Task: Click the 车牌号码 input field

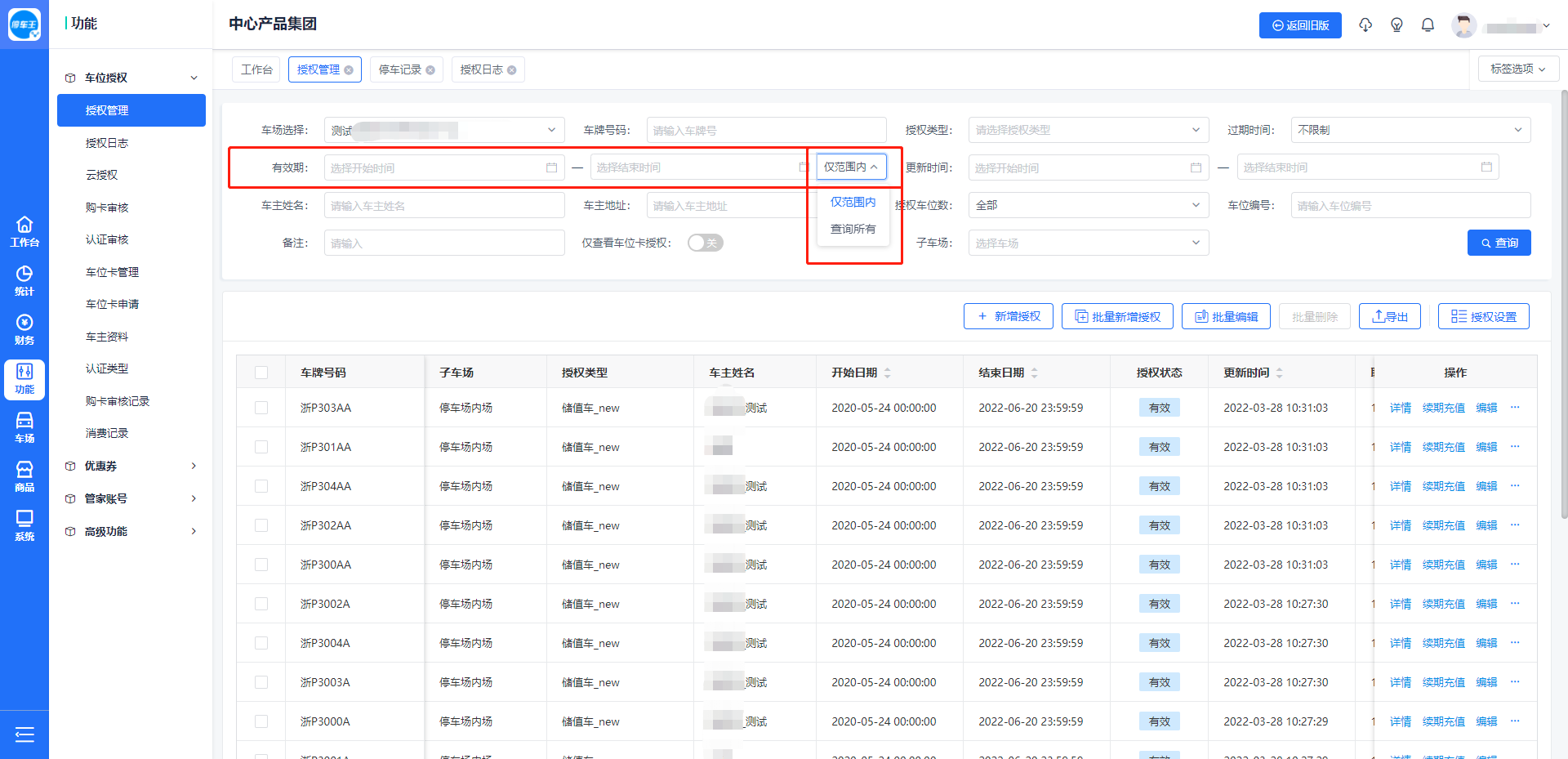Action: [x=766, y=130]
